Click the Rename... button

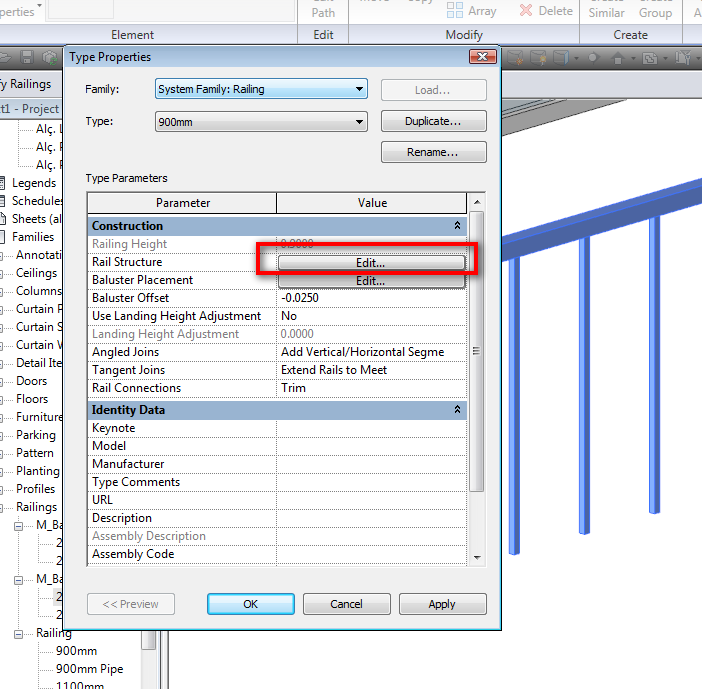(433, 152)
